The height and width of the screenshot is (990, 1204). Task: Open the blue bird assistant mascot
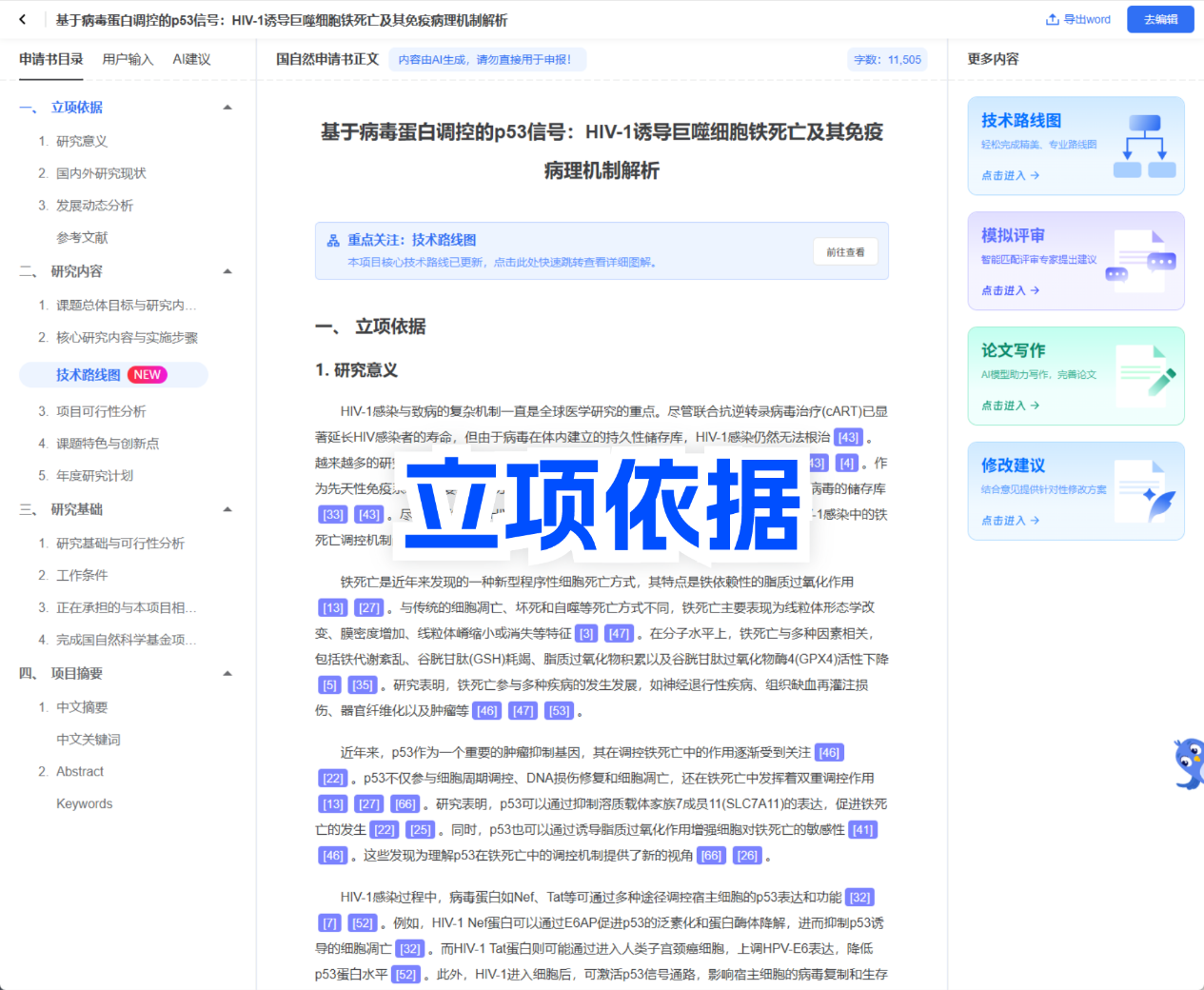pyautogui.click(x=1189, y=763)
